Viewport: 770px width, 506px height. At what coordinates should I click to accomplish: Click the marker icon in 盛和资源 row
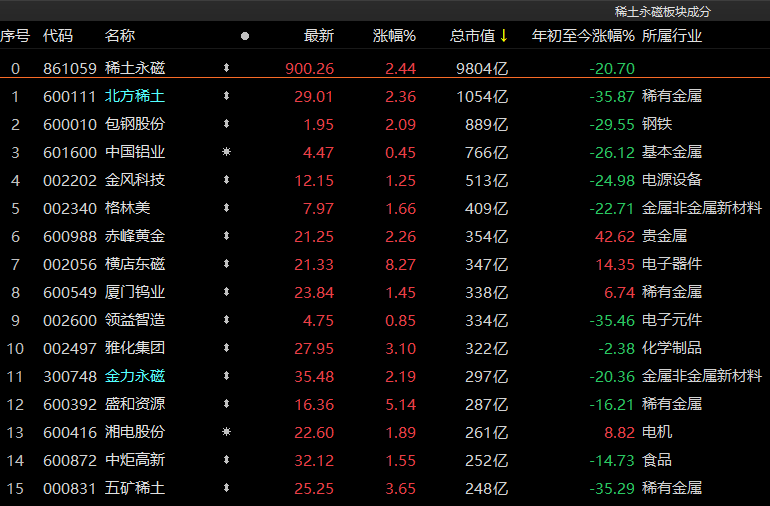point(226,404)
